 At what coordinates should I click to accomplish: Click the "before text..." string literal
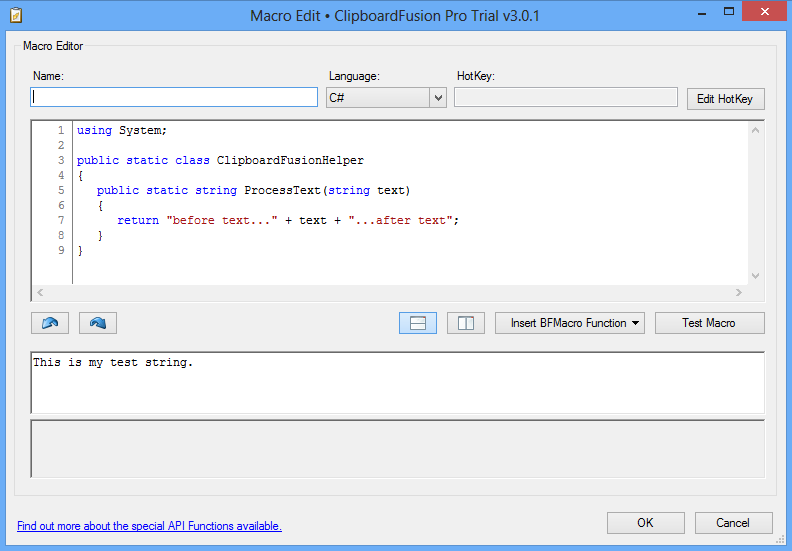pyautogui.click(x=222, y=221)
